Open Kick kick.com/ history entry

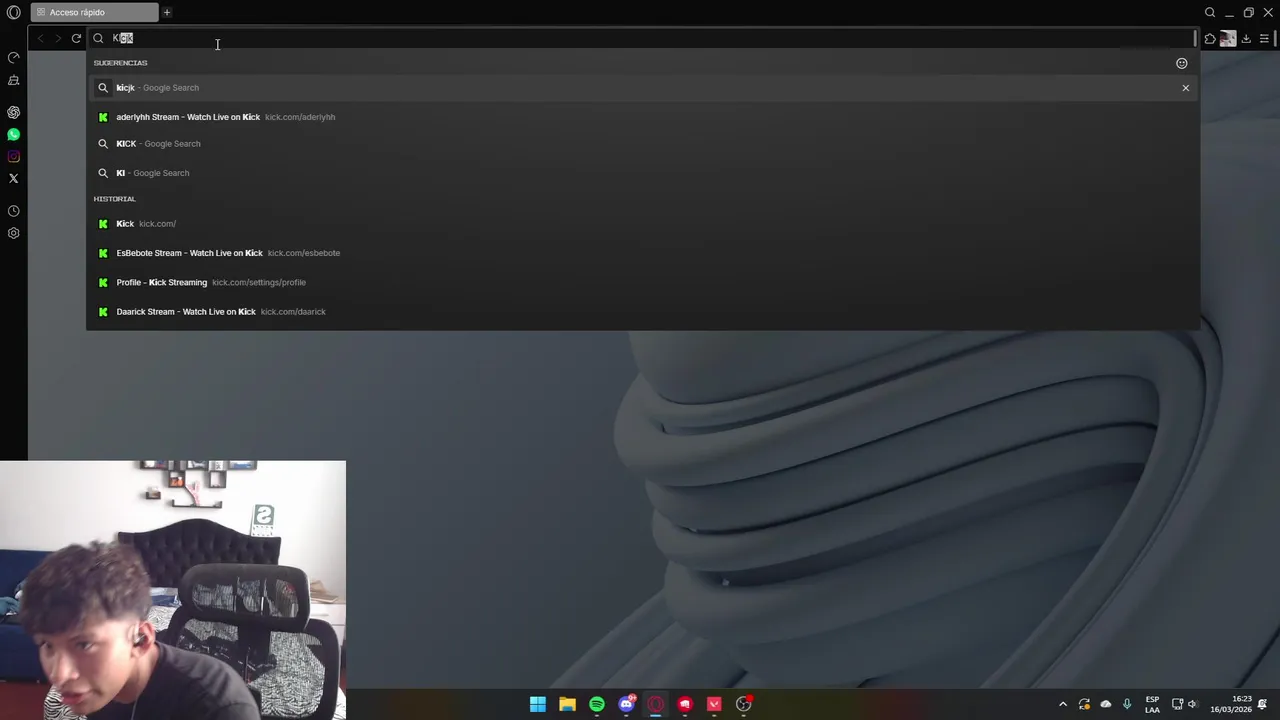click(x=643, y=224)
